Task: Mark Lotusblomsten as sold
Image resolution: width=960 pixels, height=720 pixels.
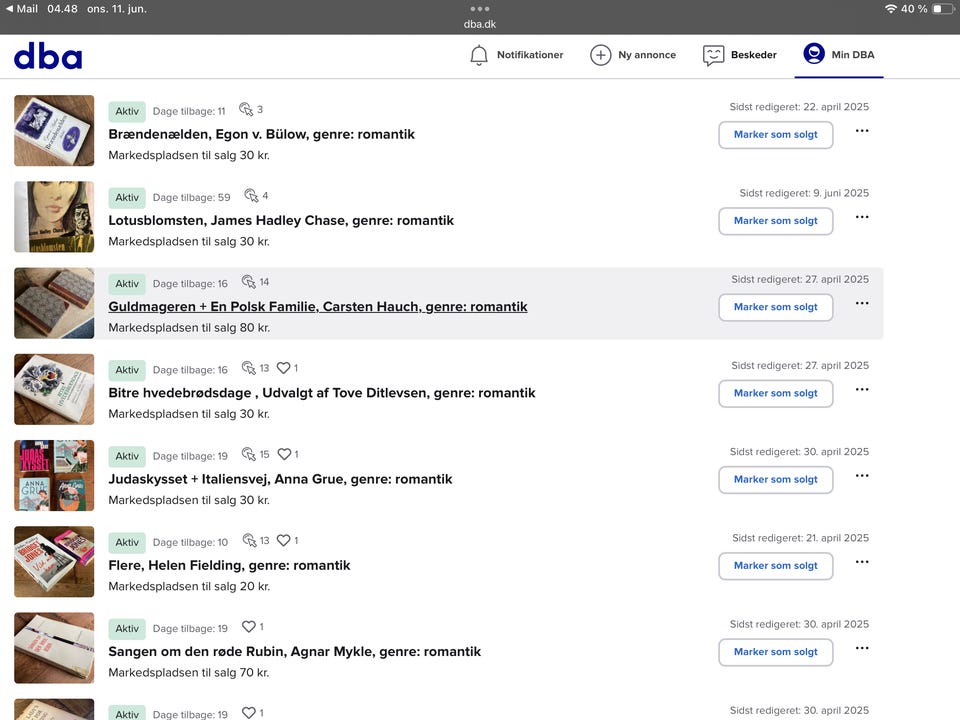Action: point(776,221)
